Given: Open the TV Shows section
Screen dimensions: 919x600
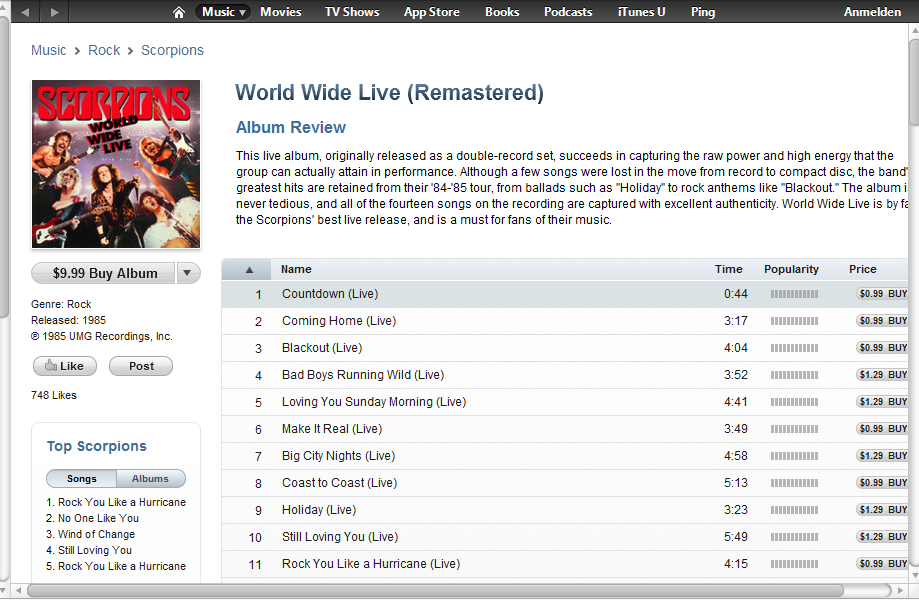Looking at the screenshot, I should (x=352, y=12).
